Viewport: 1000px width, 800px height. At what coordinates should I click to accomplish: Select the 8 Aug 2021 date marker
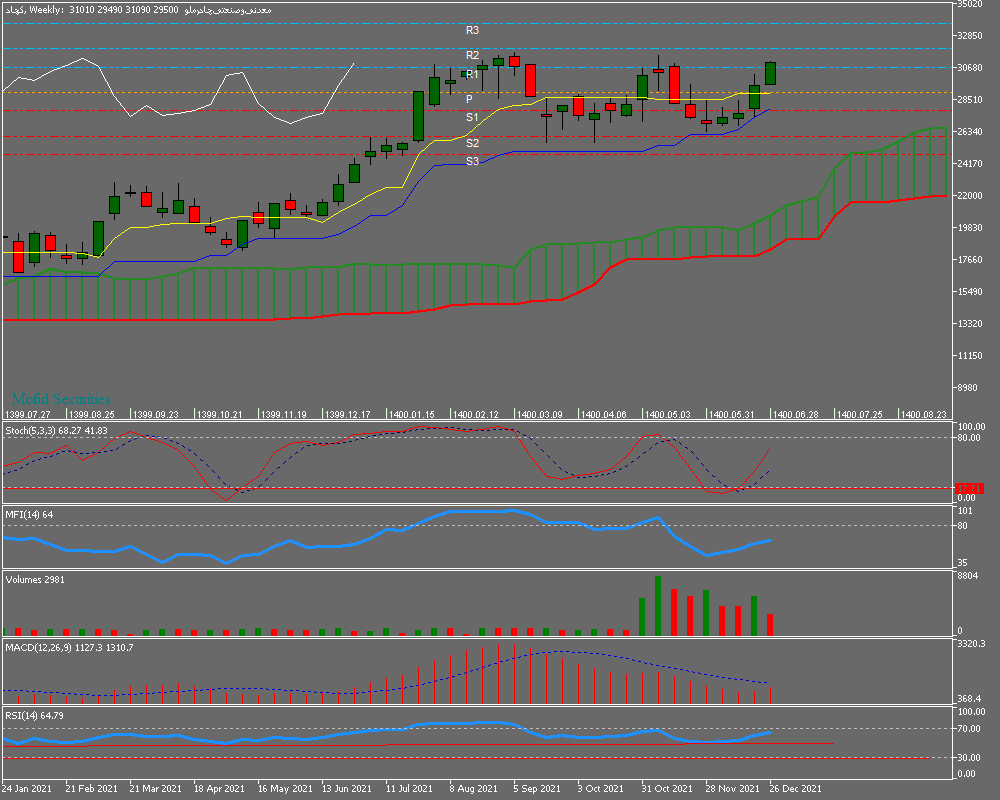click(473, 789)
